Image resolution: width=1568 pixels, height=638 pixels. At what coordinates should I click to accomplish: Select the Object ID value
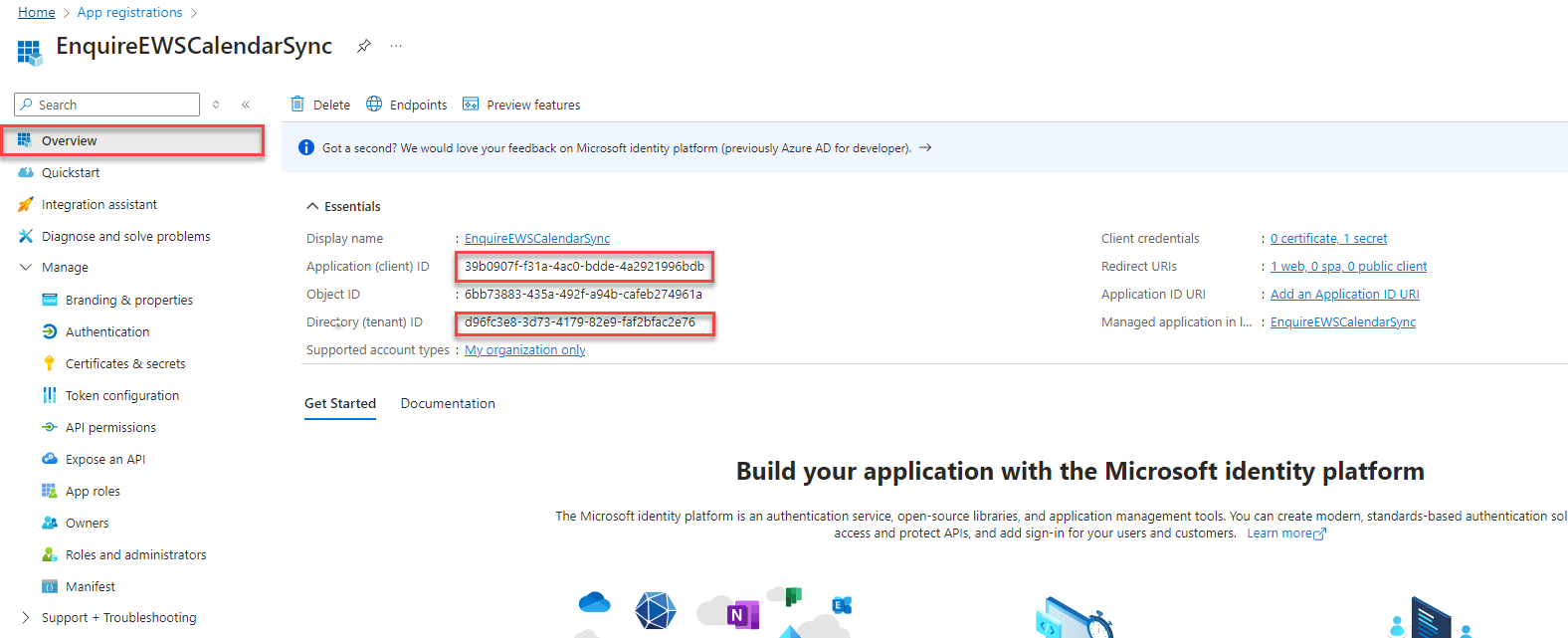[583, 294]
